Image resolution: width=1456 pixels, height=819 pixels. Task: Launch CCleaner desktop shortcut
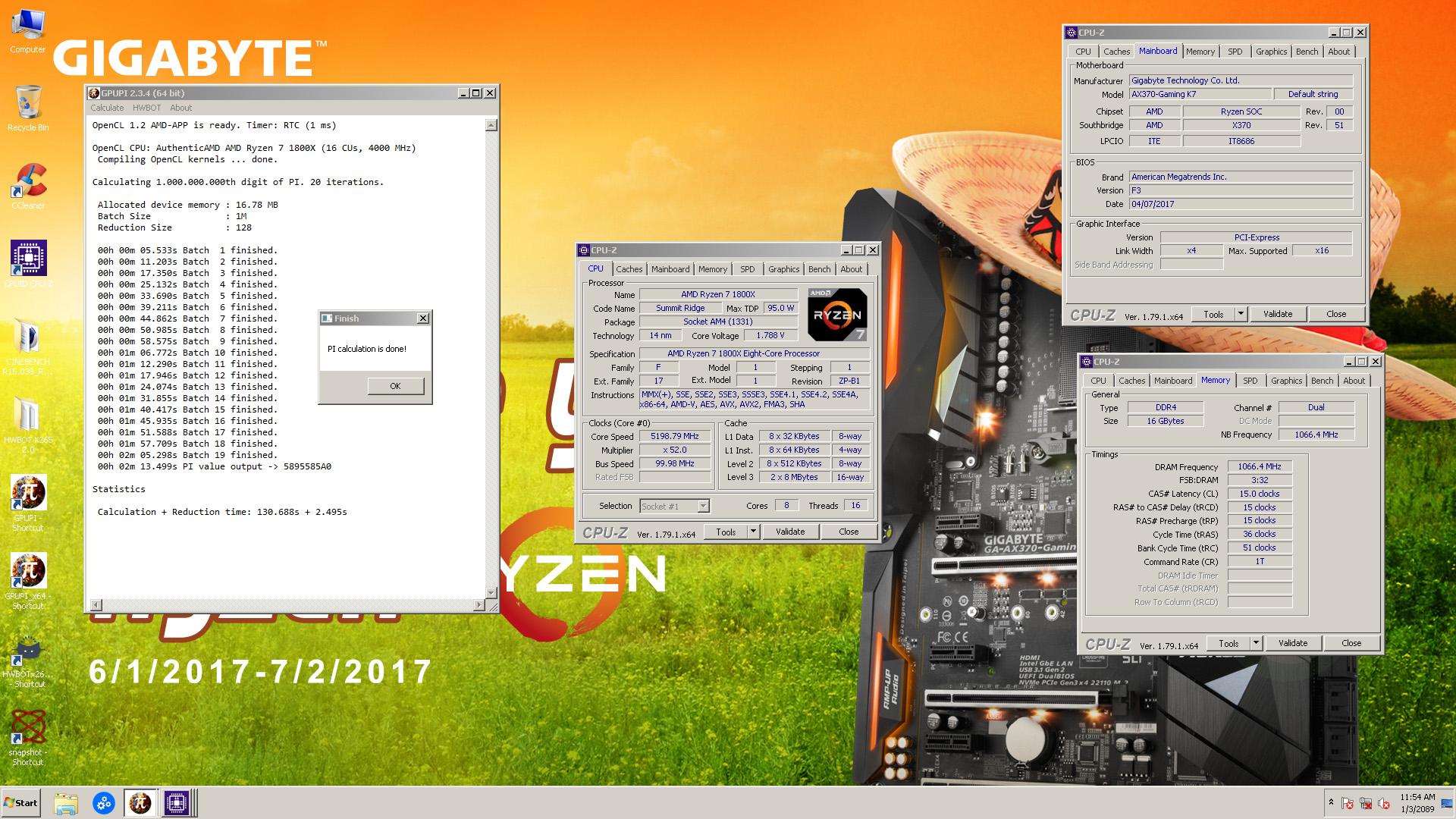(28, 186)
